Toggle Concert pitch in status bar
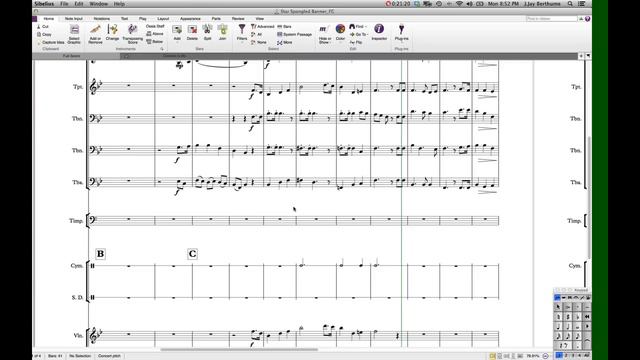Image resolution: width=640 pixels, height=360 pixels. coord(109,356)
